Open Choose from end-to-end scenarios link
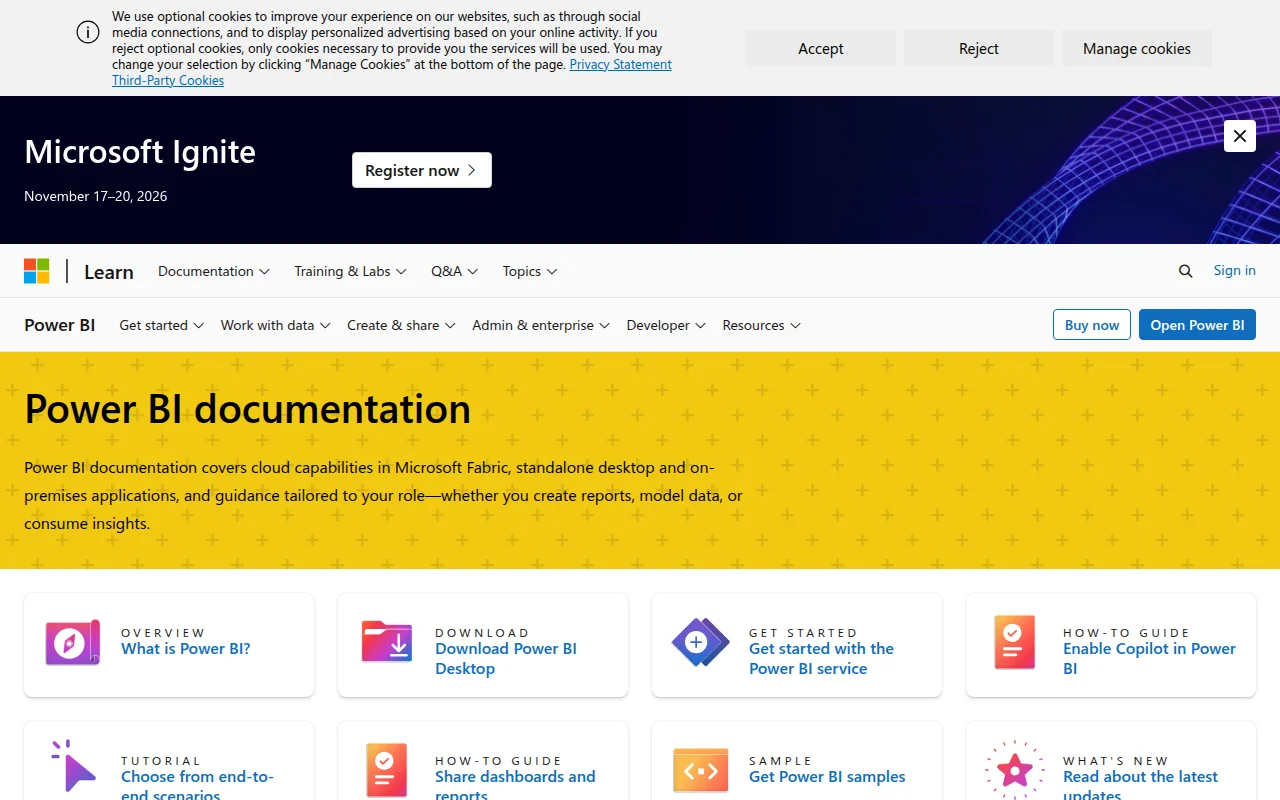The height and width of the screenshot is (800, 1280). 198,785
